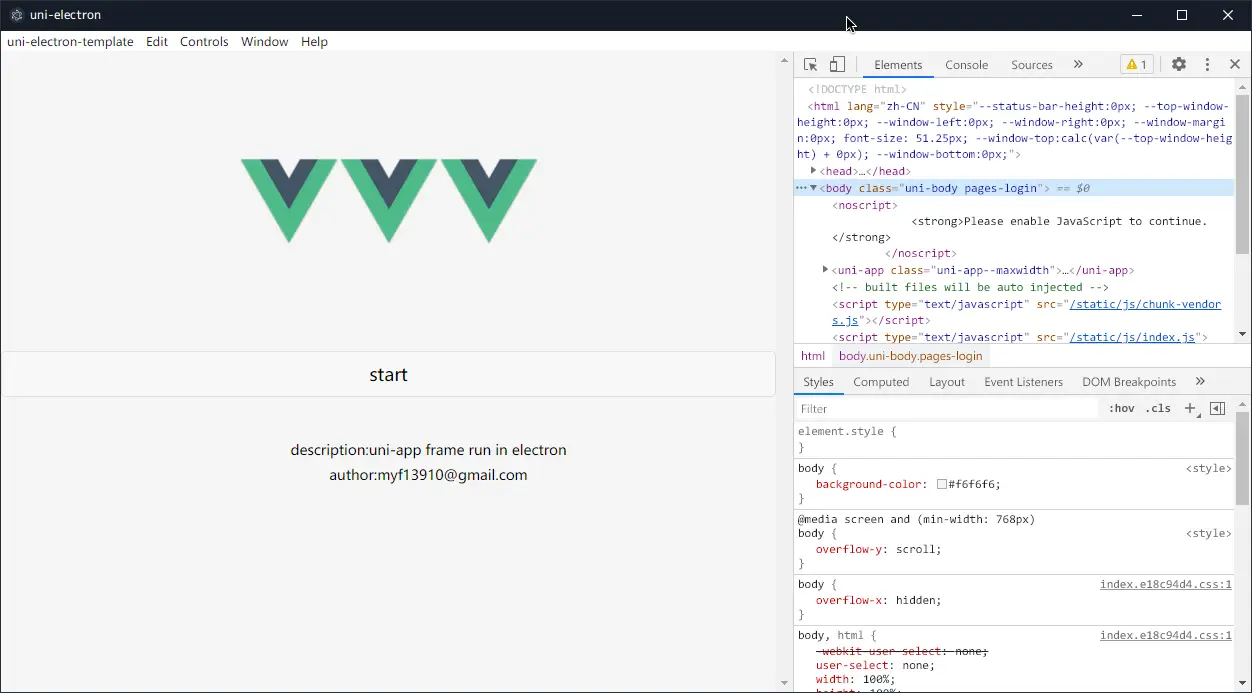Click the element.style rule block
The height and width of the screenshot is (693, 1252).
coord(1014,439)
